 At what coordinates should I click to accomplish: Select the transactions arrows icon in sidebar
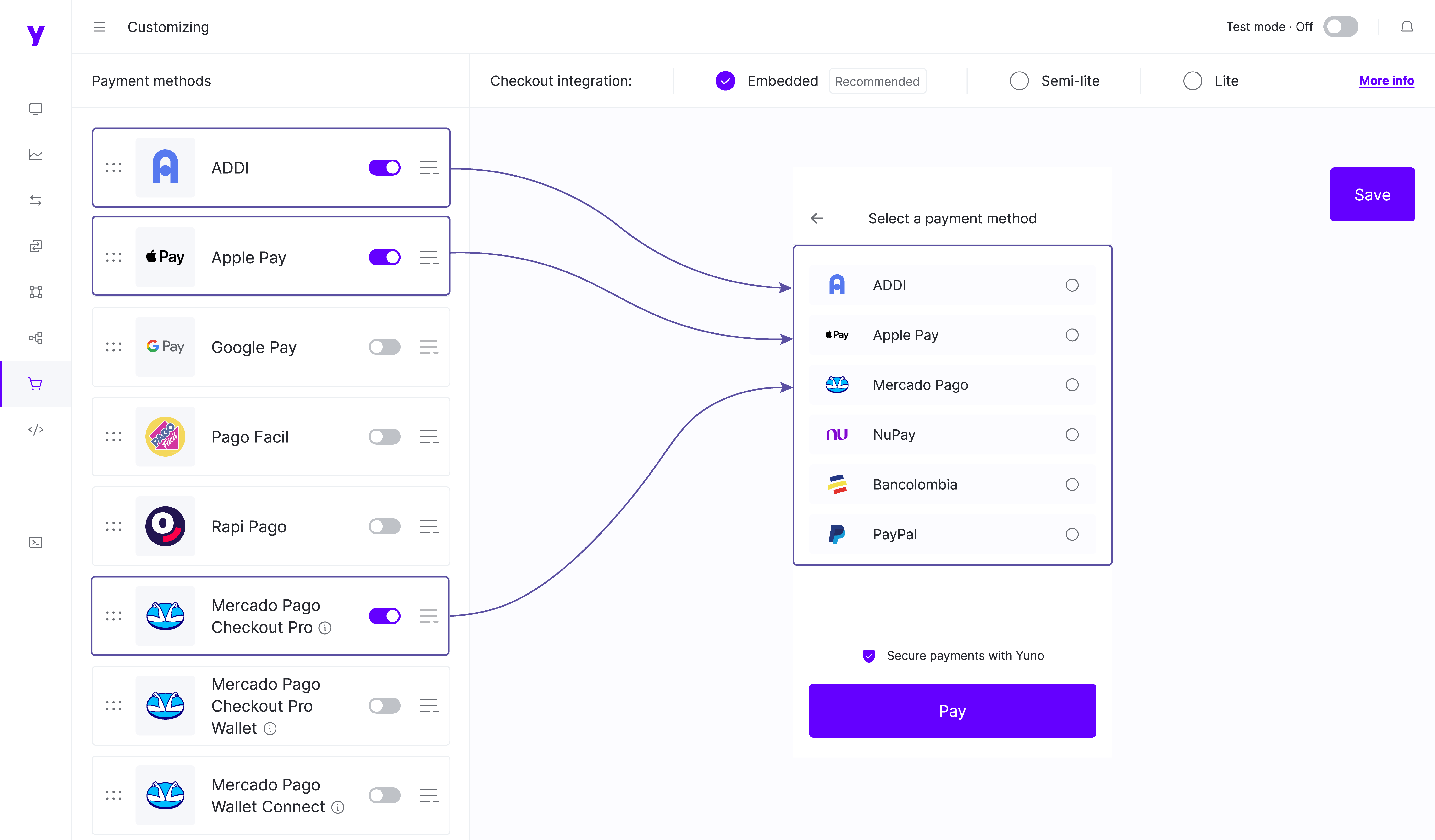click(36, 200)
